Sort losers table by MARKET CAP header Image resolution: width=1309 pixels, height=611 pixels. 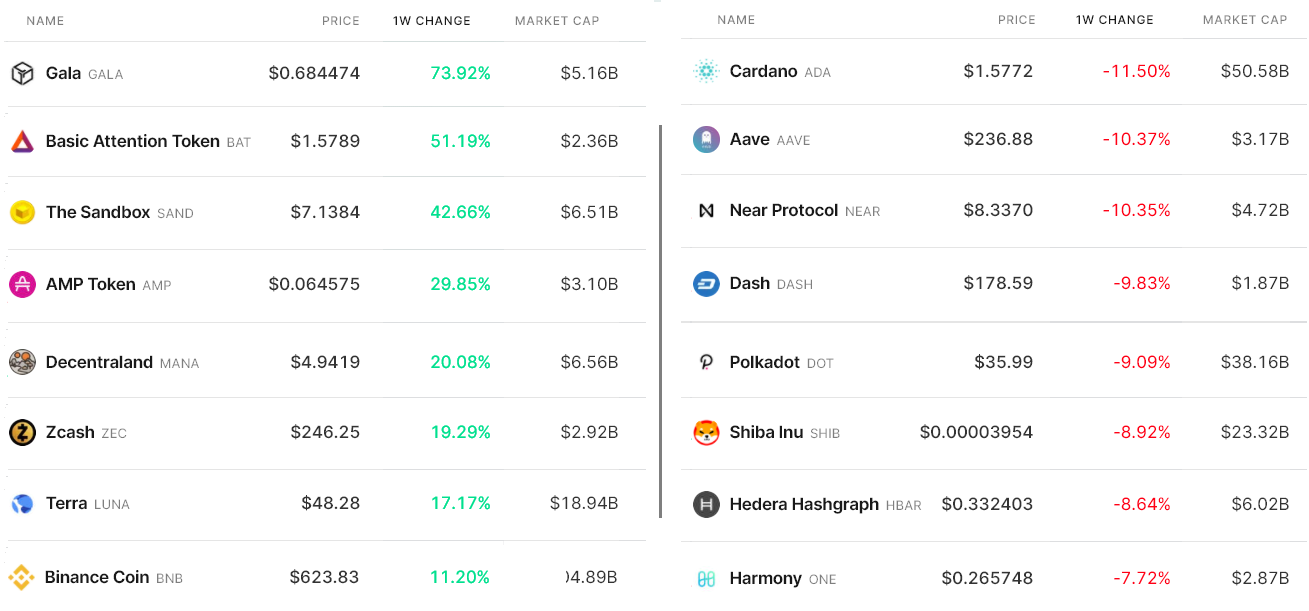[1245, 19]
